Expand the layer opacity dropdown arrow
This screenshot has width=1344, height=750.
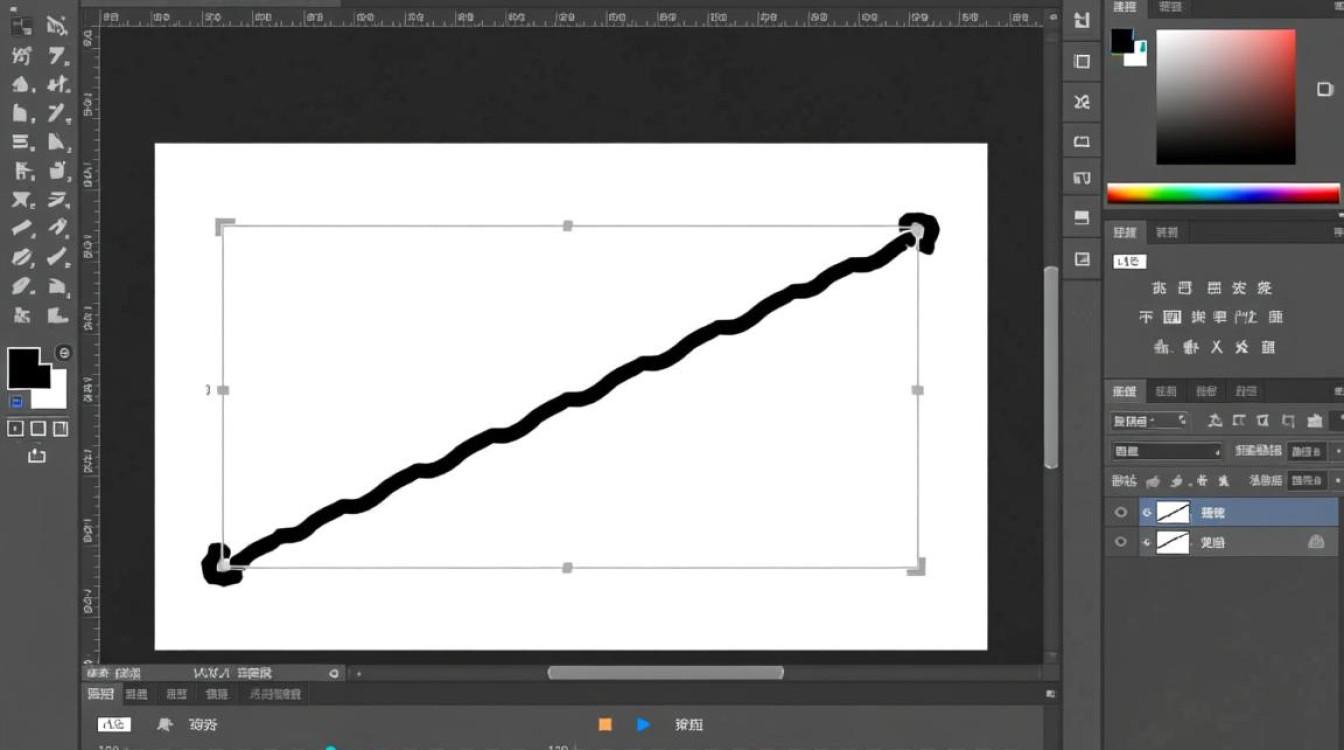click(x=1338, y=451)
